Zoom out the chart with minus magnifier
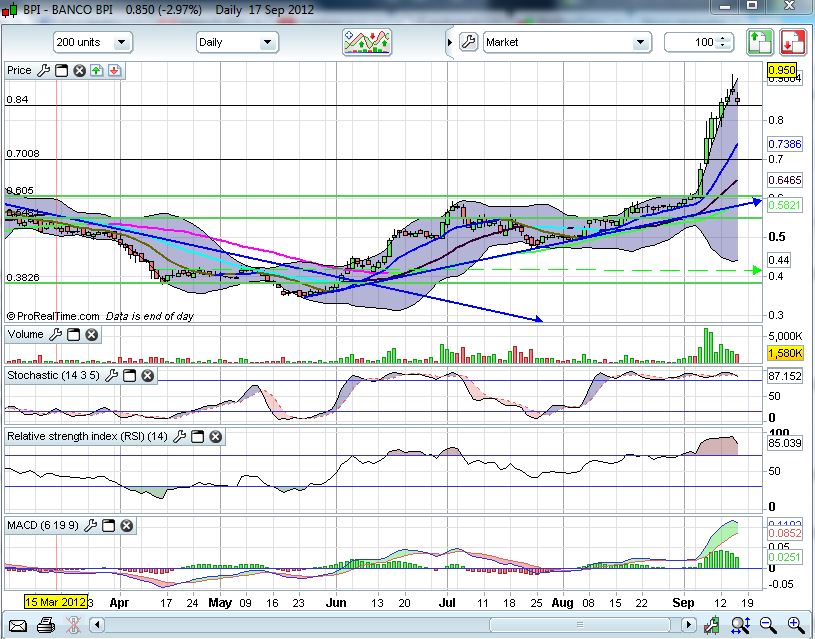The height and width of the screenshot is (639, 815). pyautogui.click(x=768, y=624)
